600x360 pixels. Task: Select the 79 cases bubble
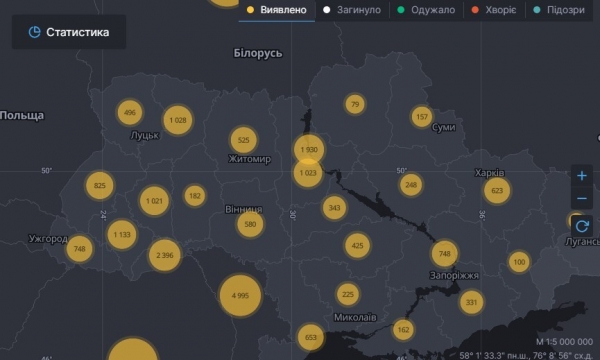pos(355,104)
